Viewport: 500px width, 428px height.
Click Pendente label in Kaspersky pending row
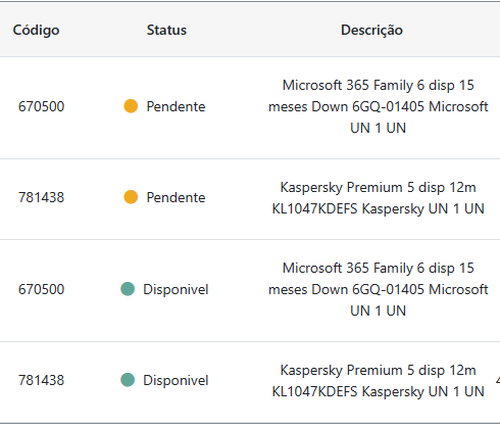(176, 197)
